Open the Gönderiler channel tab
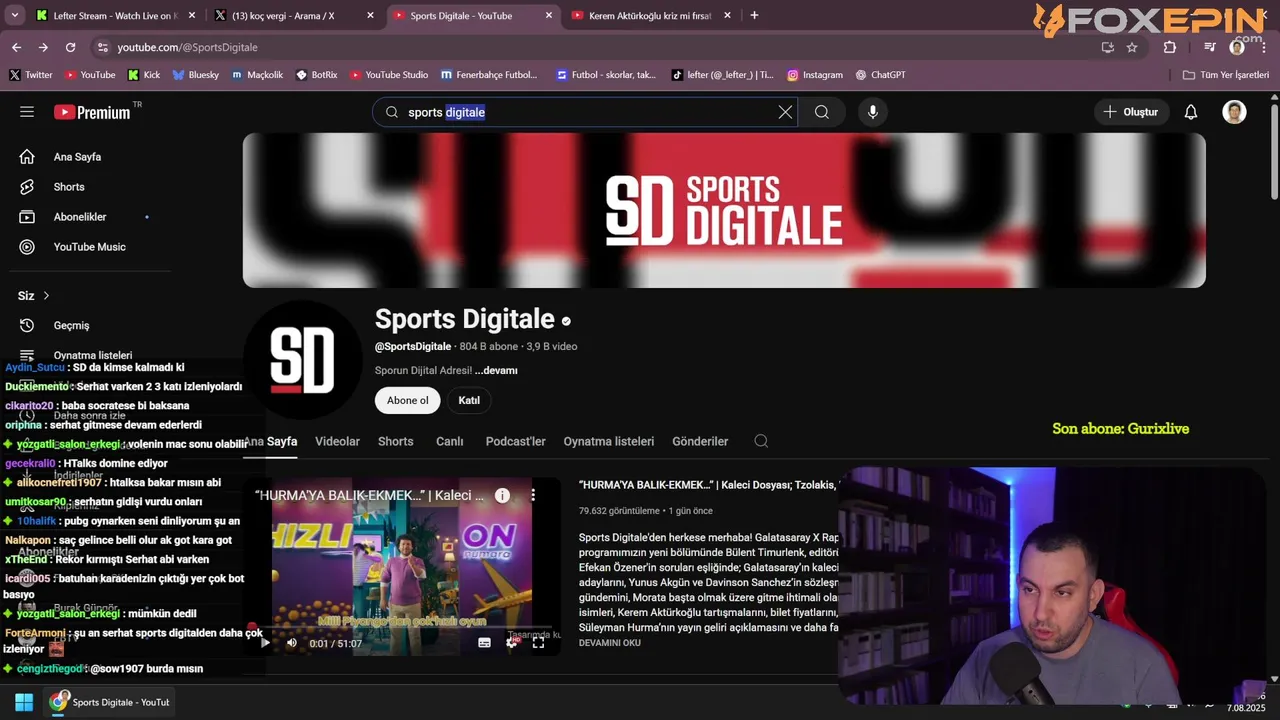This screenshot has height=720, width=1280. click(700, 441)
